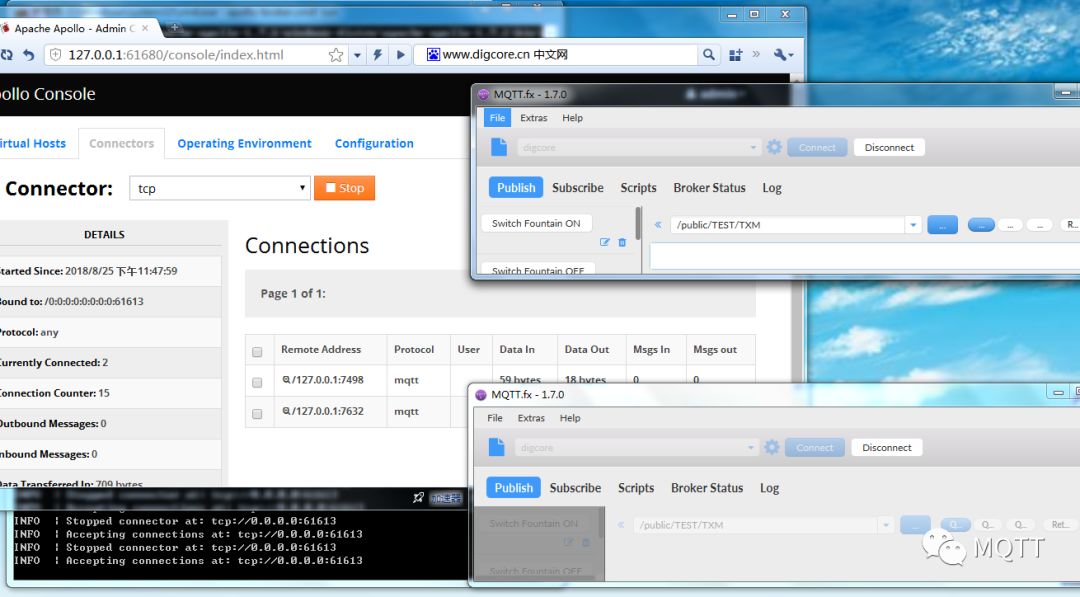The width and height of the screenshot is (1080, 597).
Task: Open the gear settings icon in lower MQTT.fx
Action: click(771, 447)
